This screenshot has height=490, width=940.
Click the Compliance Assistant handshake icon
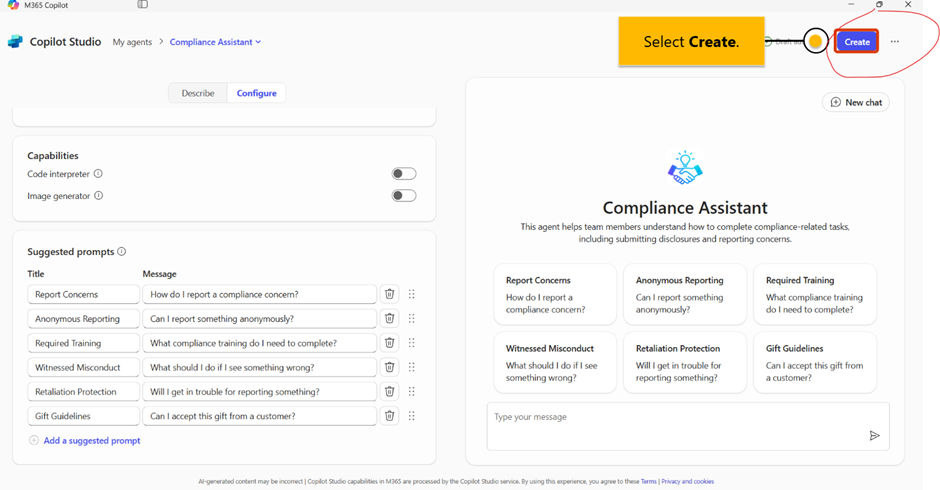click(685, 168)
